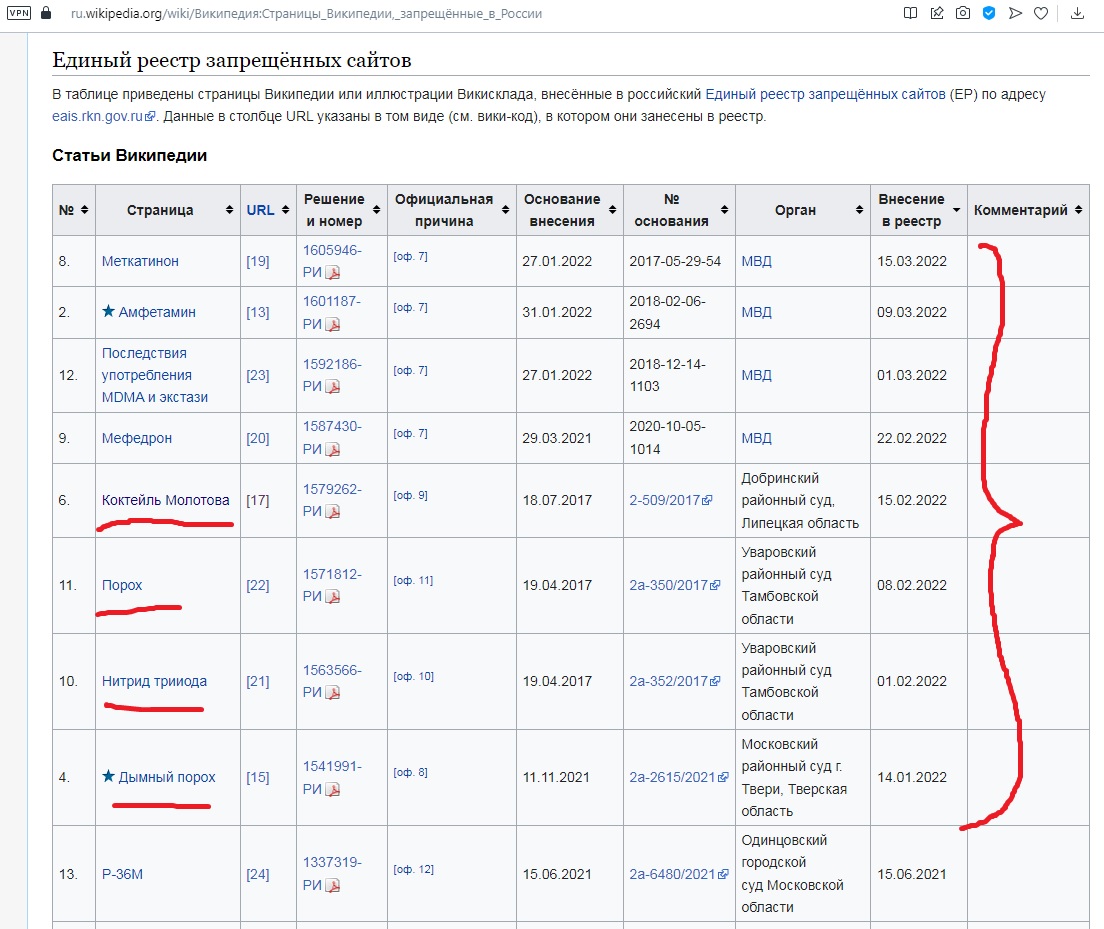
Task: Click footnote [оф. 10] in Нитрид трииода row
Action: (x=413, y=676)
